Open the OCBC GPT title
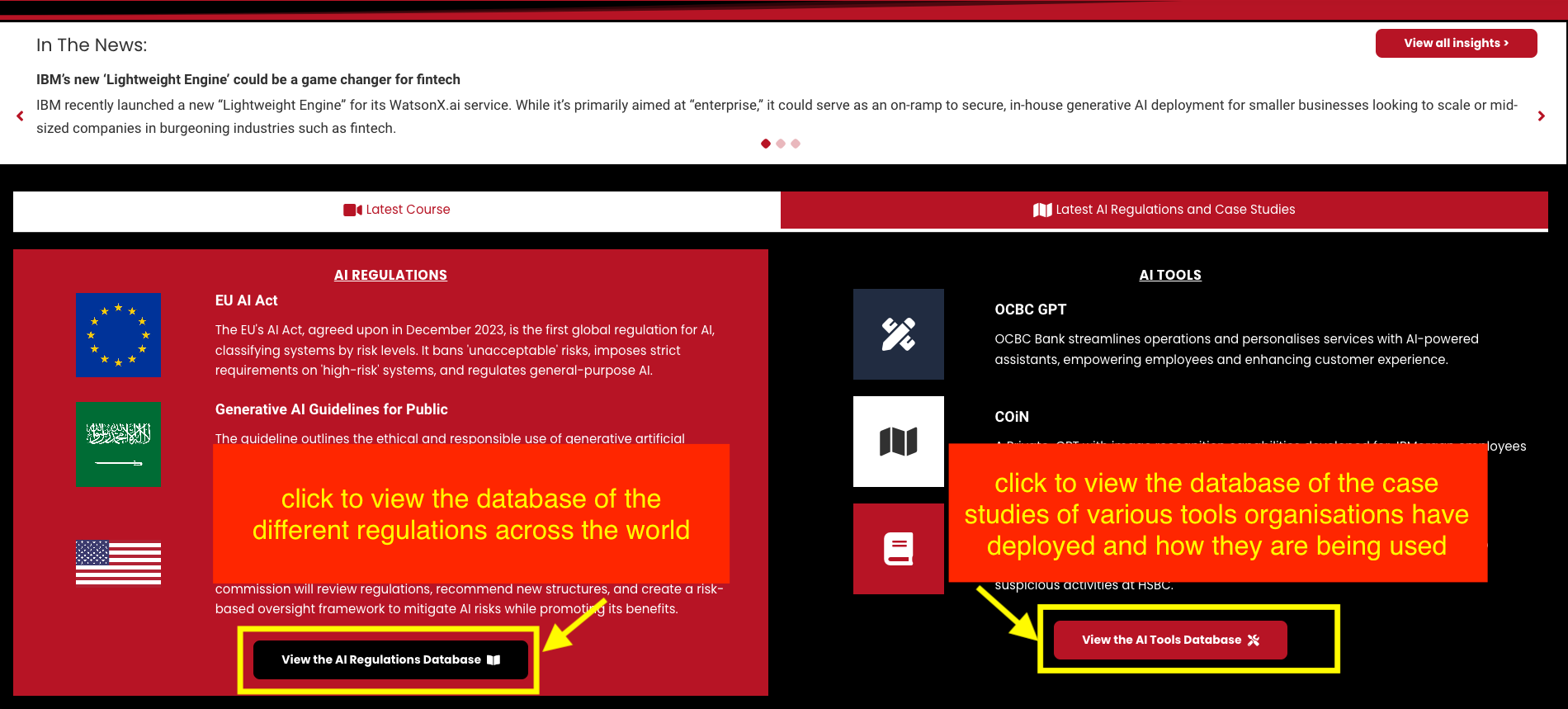The height and width of the screenshot is (709, 1568). point(1030,310)
